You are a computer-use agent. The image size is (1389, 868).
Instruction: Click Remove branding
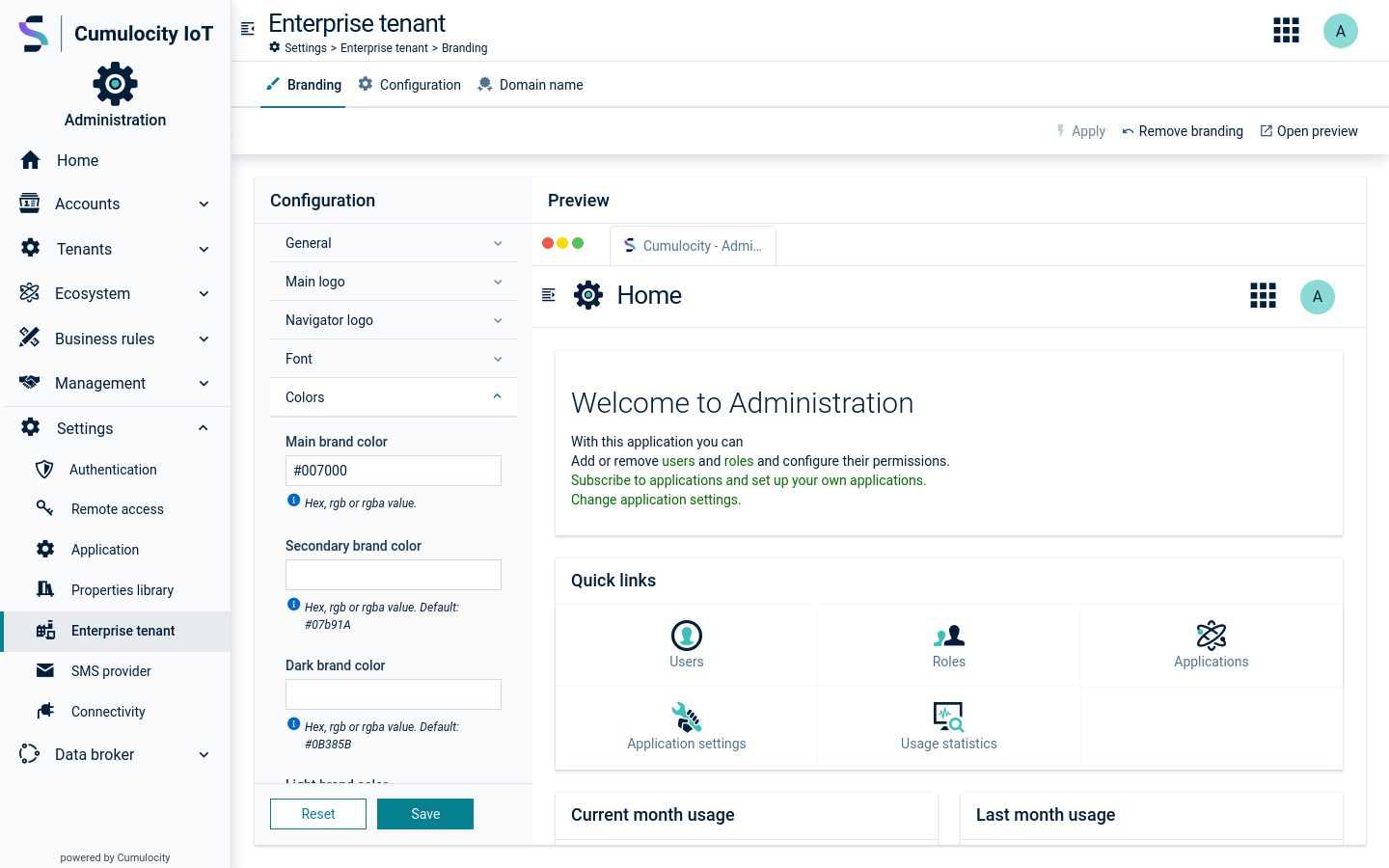[x=1183, y=131]
